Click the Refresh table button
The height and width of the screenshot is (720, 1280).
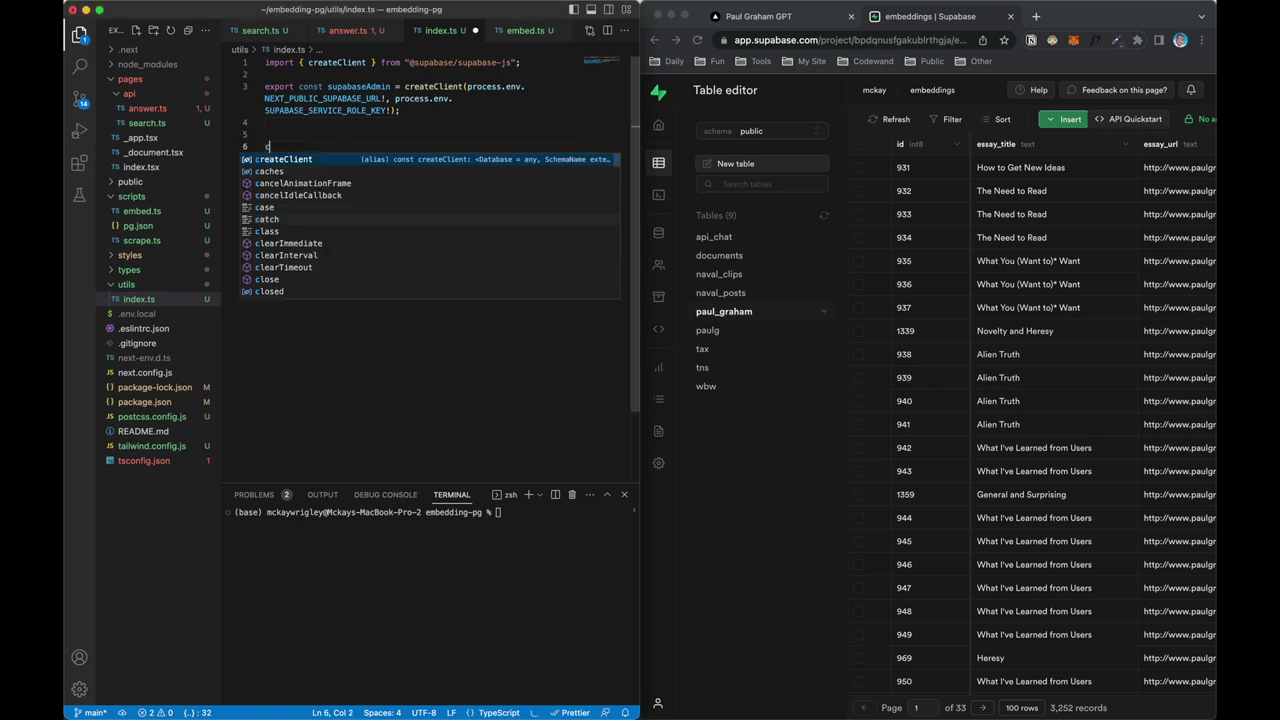[x=889, y=119]
